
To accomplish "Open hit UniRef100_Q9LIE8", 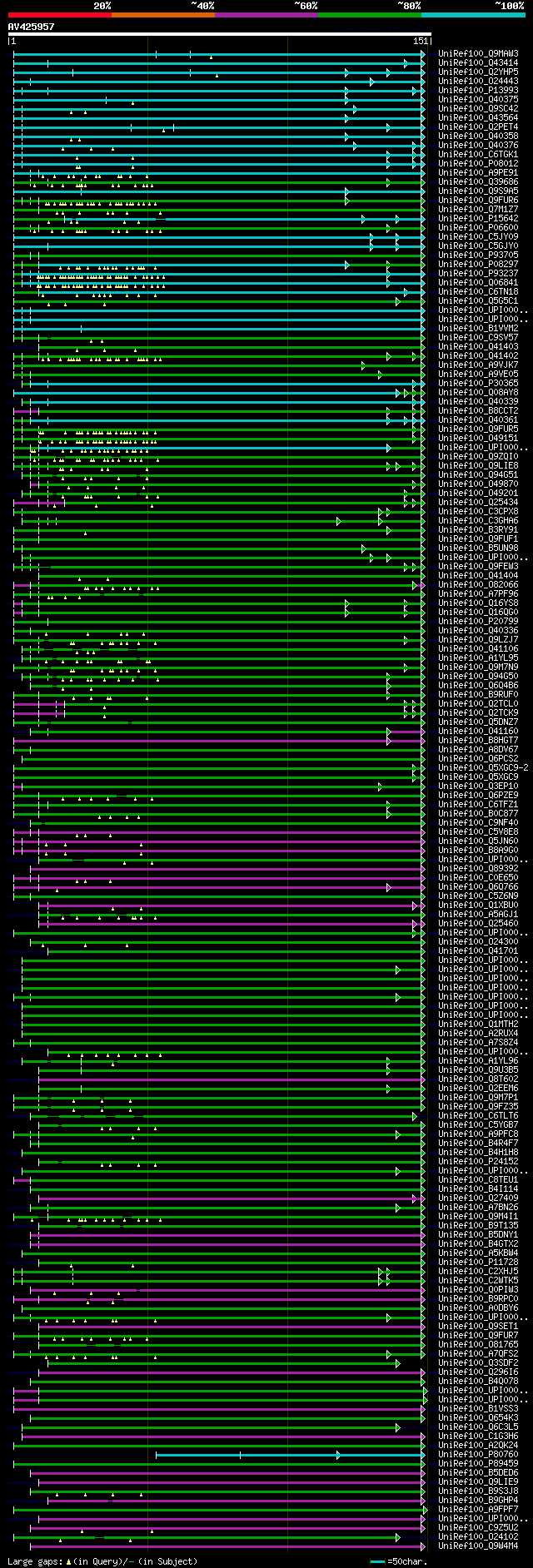I will coord(478,465).
